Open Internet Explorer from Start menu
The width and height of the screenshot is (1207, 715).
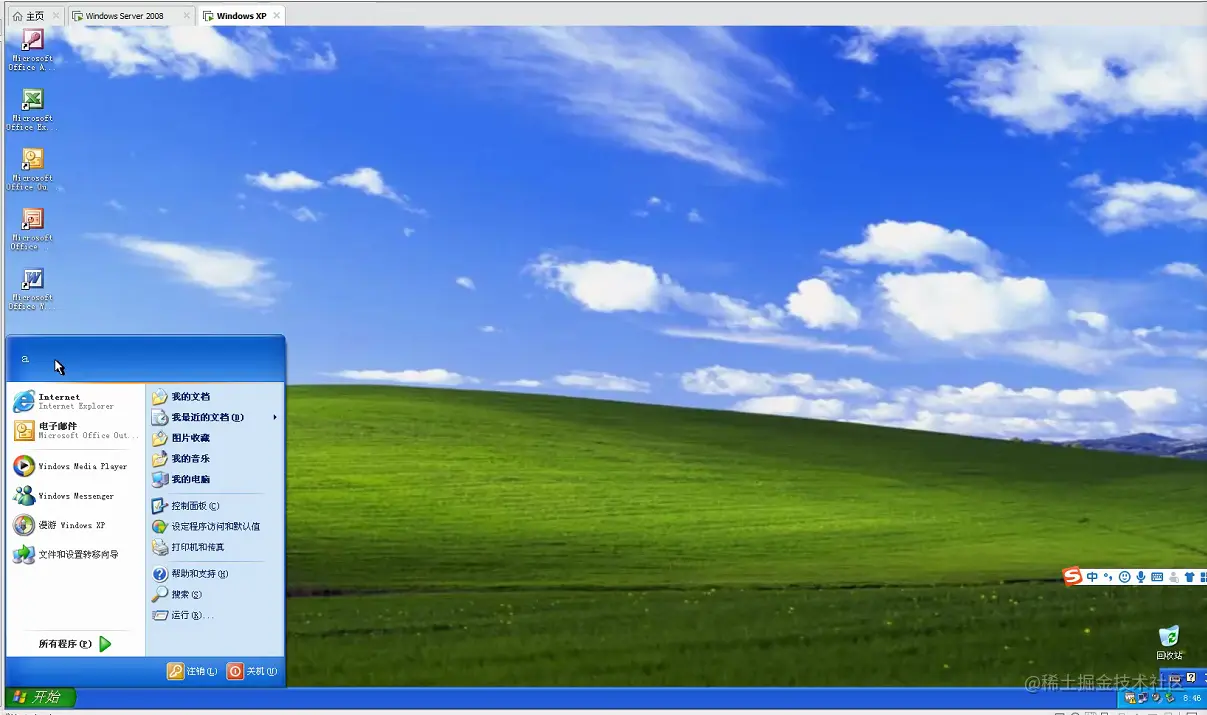tap(75, 401)
